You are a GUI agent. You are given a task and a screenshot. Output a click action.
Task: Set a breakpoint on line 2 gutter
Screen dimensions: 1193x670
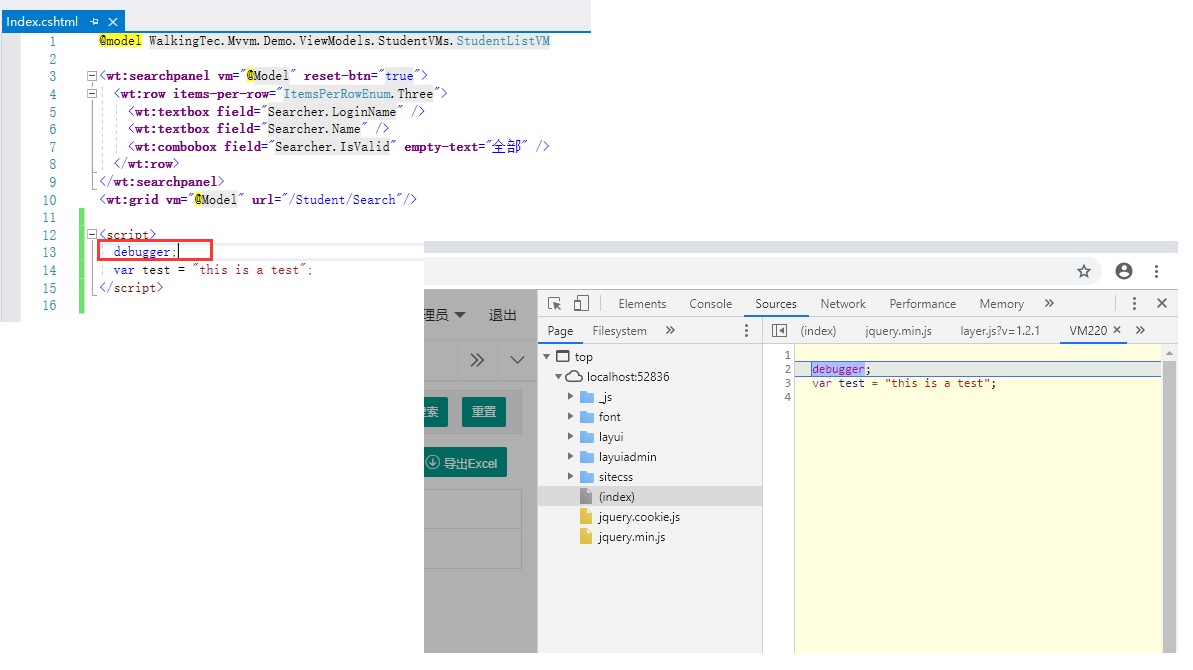787,368
